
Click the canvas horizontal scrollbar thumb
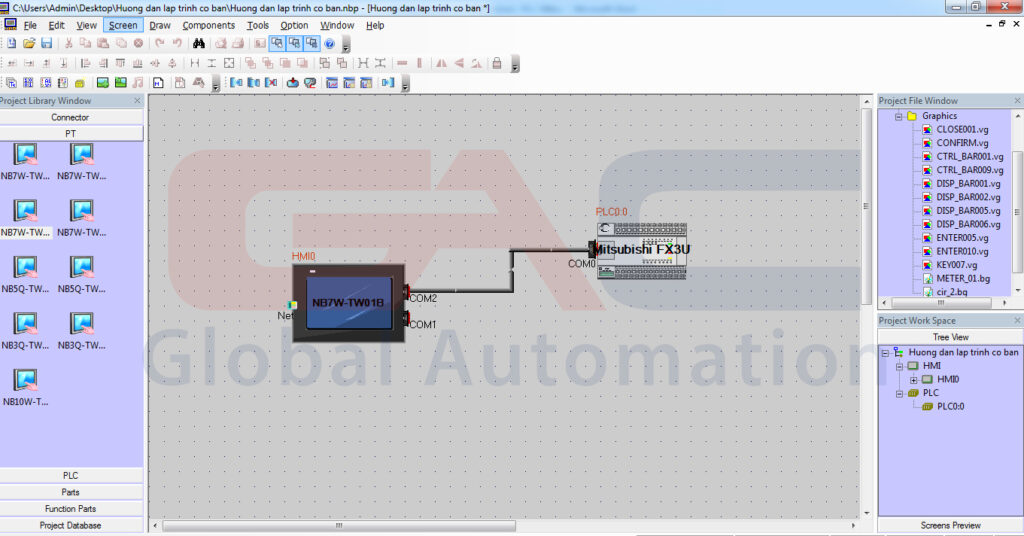339,526
